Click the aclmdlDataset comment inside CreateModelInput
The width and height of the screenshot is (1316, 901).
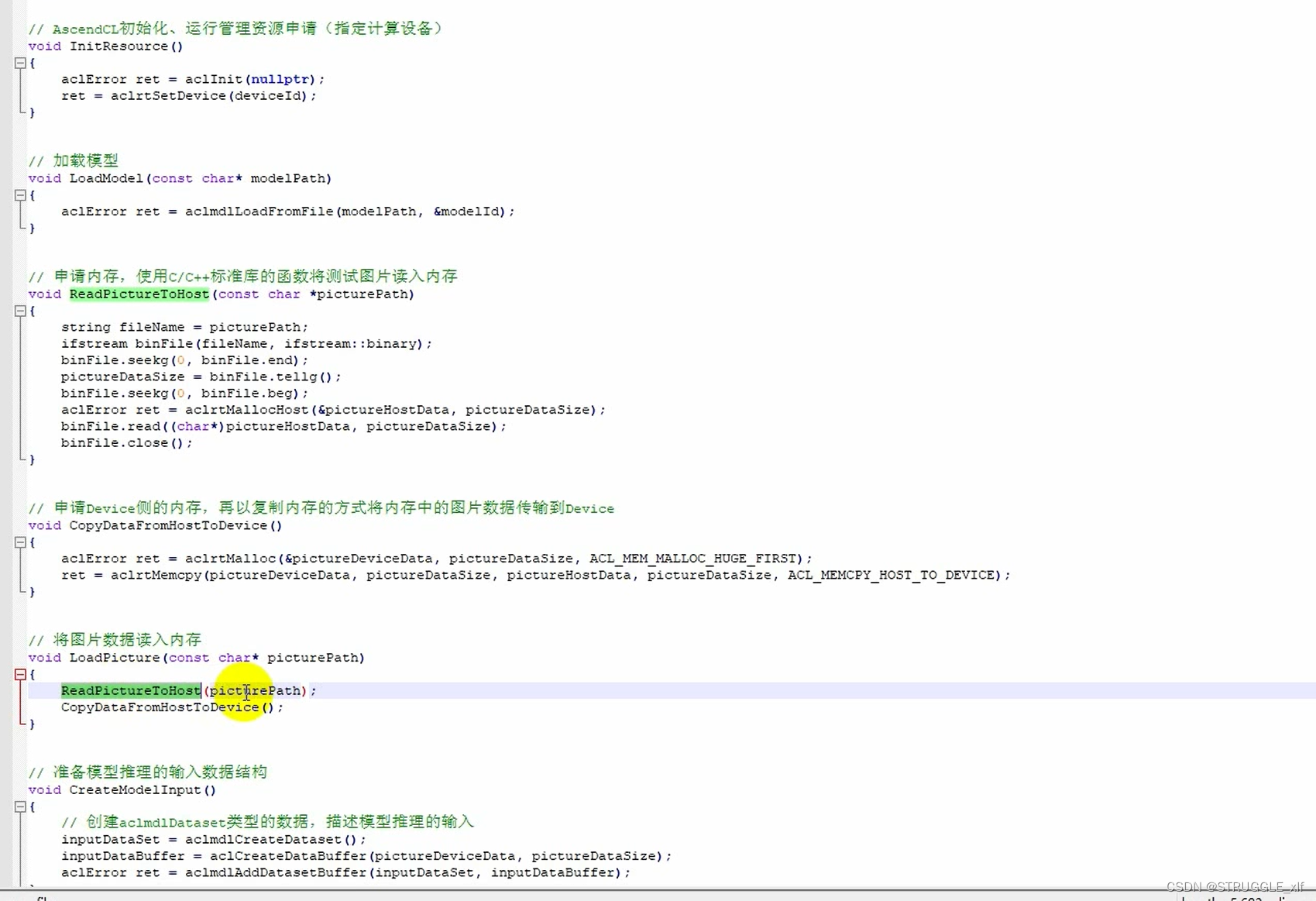(x=267, y=822)
